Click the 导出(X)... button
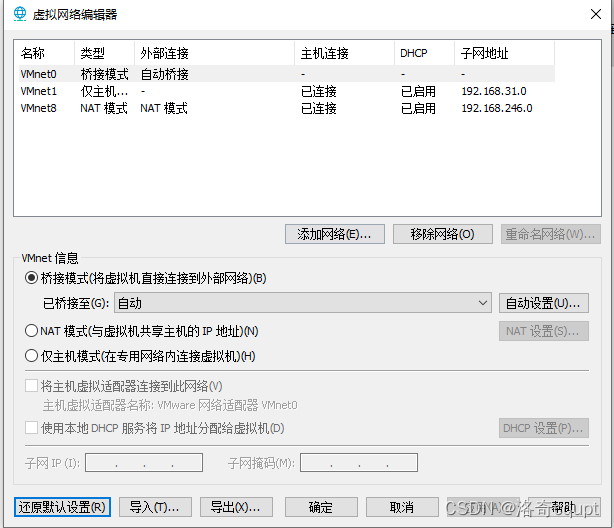Image resolution: width=614 pixels, height=528 pixels. tap(236, 507)
